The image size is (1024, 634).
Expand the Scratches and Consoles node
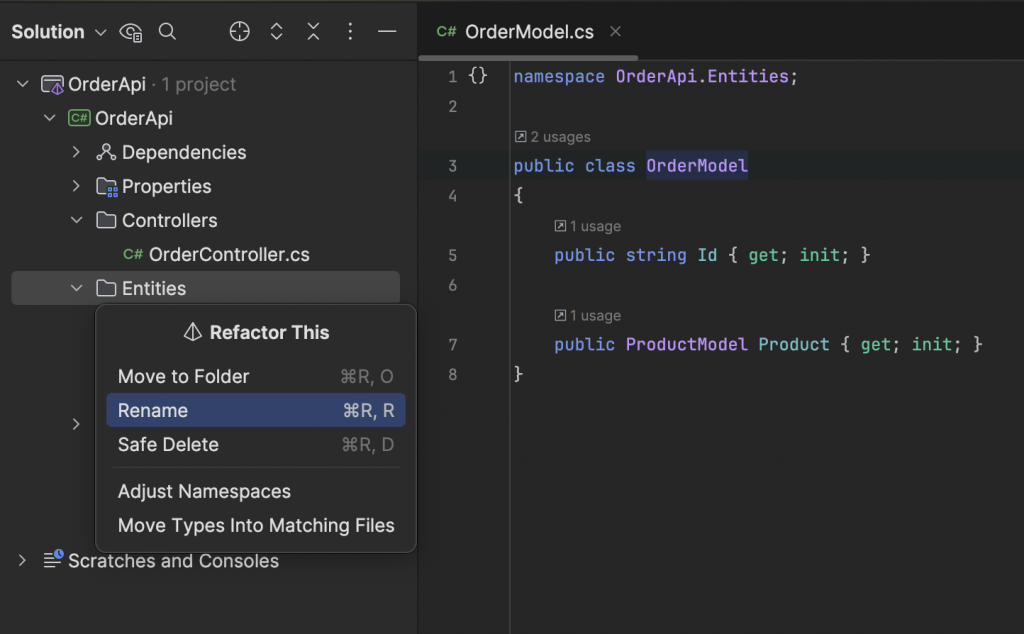22,561
